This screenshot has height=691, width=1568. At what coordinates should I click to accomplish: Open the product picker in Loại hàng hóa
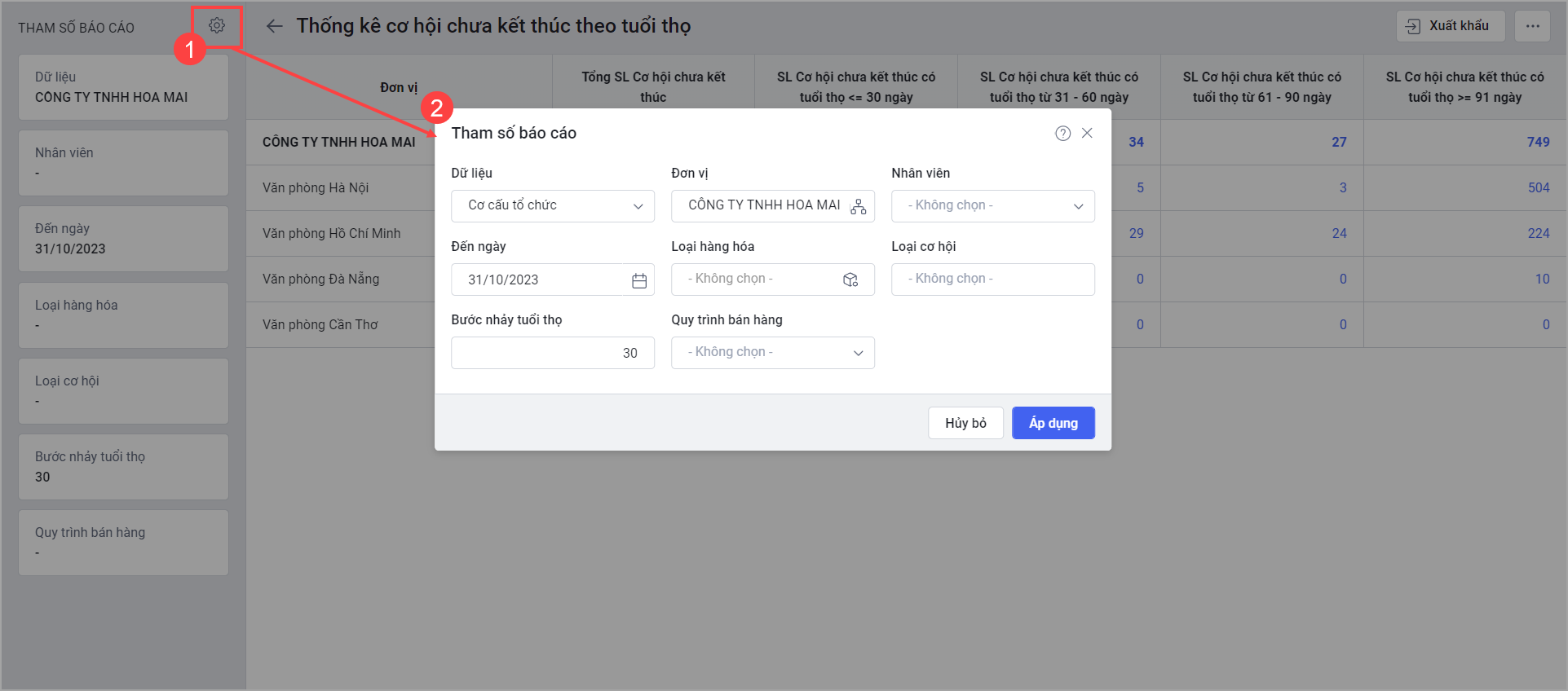(x=850, y=279)
